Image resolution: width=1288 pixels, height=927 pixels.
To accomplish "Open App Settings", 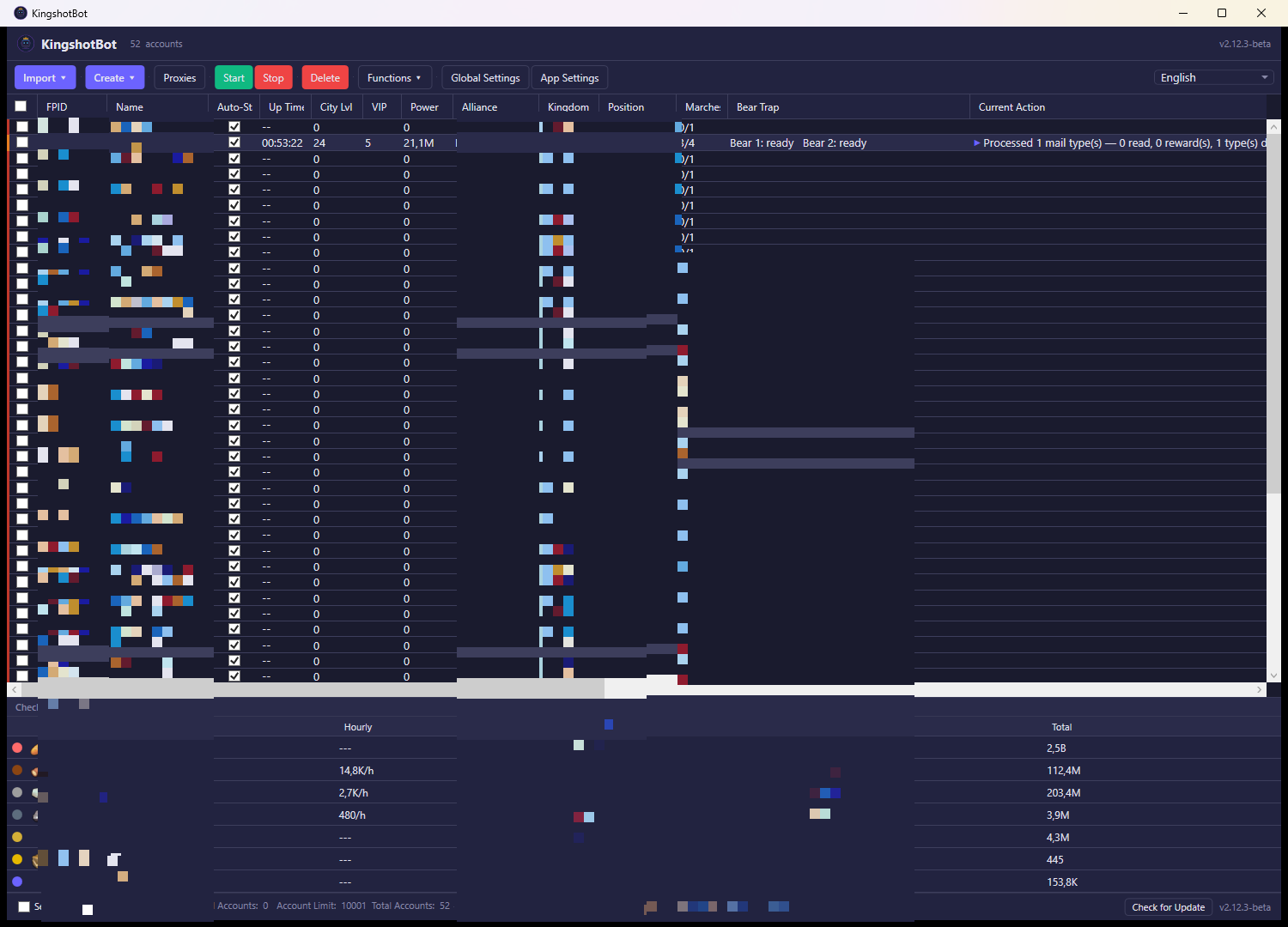I will [569, 77].
